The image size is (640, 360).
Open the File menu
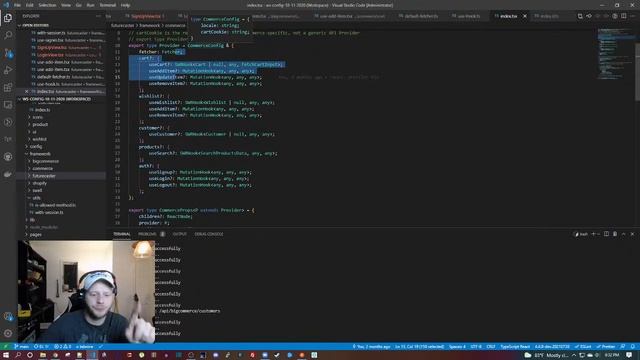coord(17,5)
